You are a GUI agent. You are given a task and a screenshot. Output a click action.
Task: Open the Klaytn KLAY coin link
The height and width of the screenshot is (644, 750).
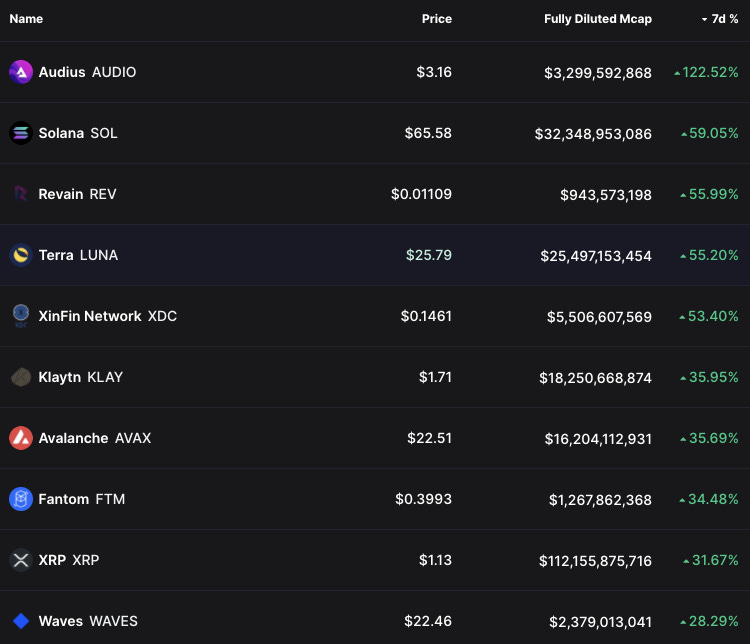click(x=81, y=377)
